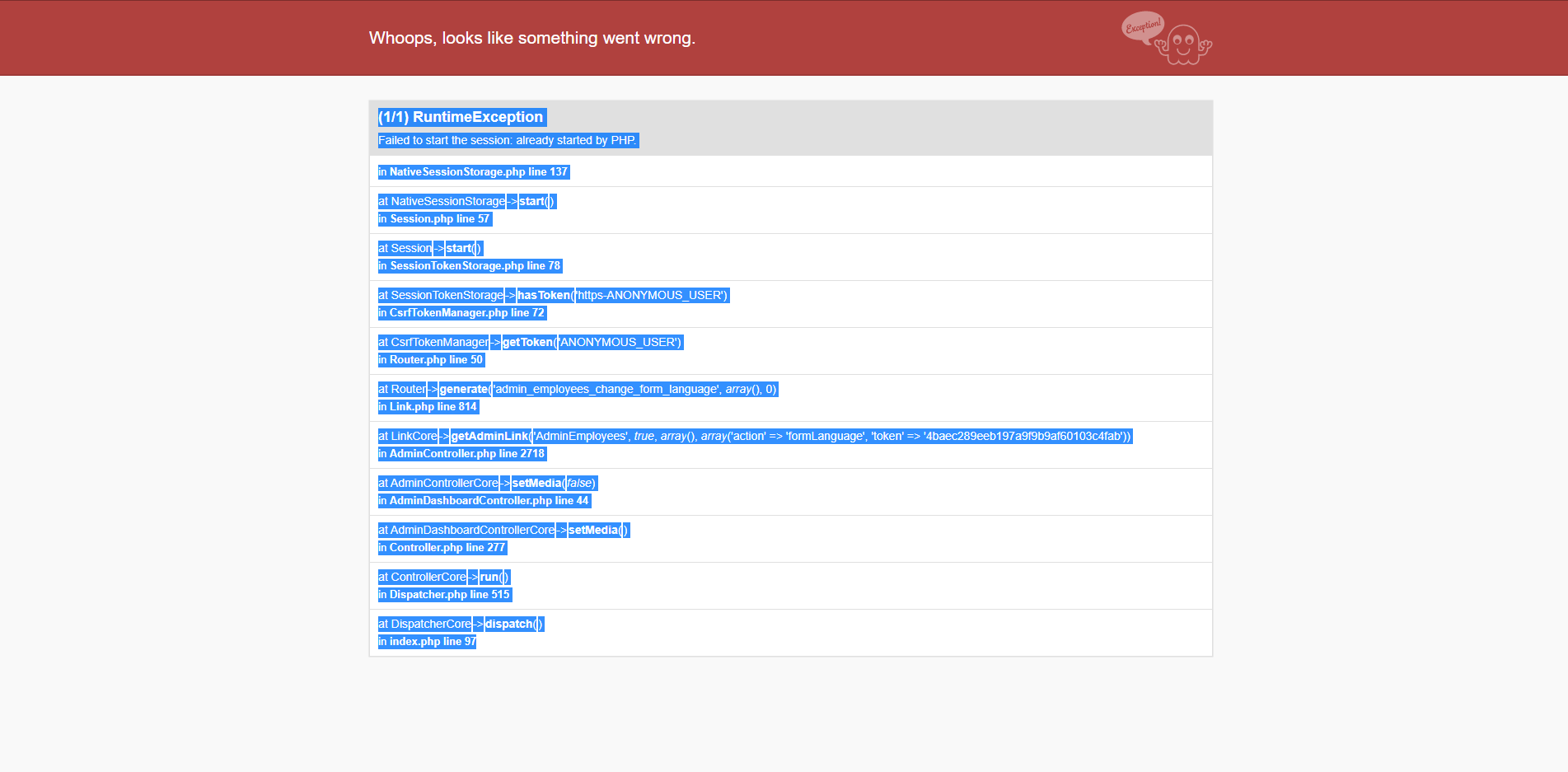Click 'index.php line 97' entry
1568x772 pixels.
coord(433,642)
